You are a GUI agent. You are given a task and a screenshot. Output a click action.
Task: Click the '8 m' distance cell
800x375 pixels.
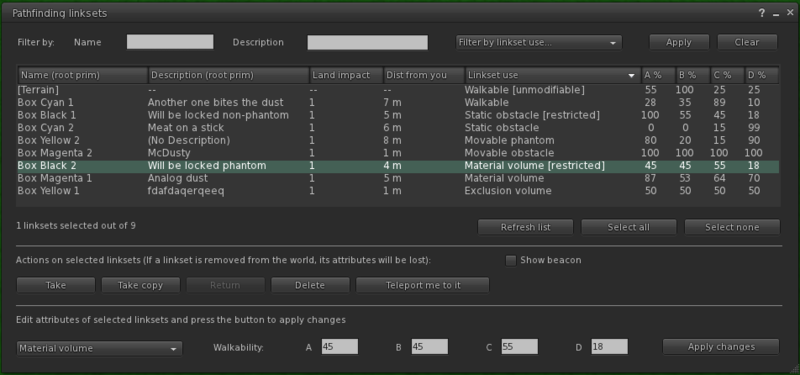(x=392, y=140)
